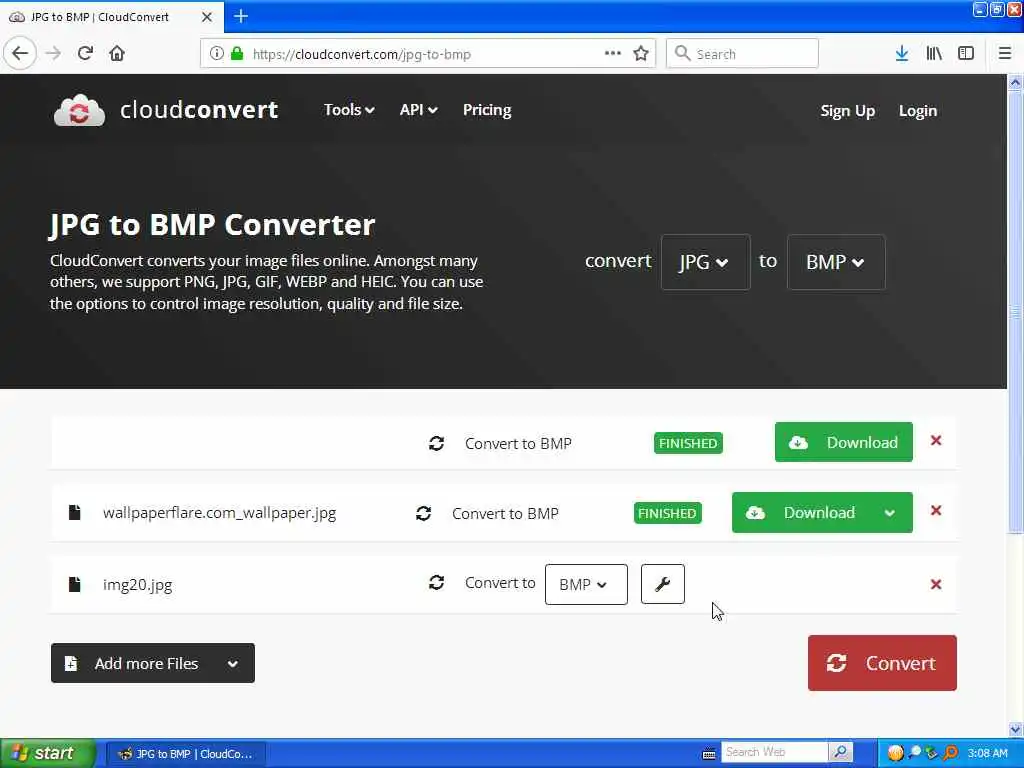
Task: Open the Login page
Action: [x=918, y=111]
